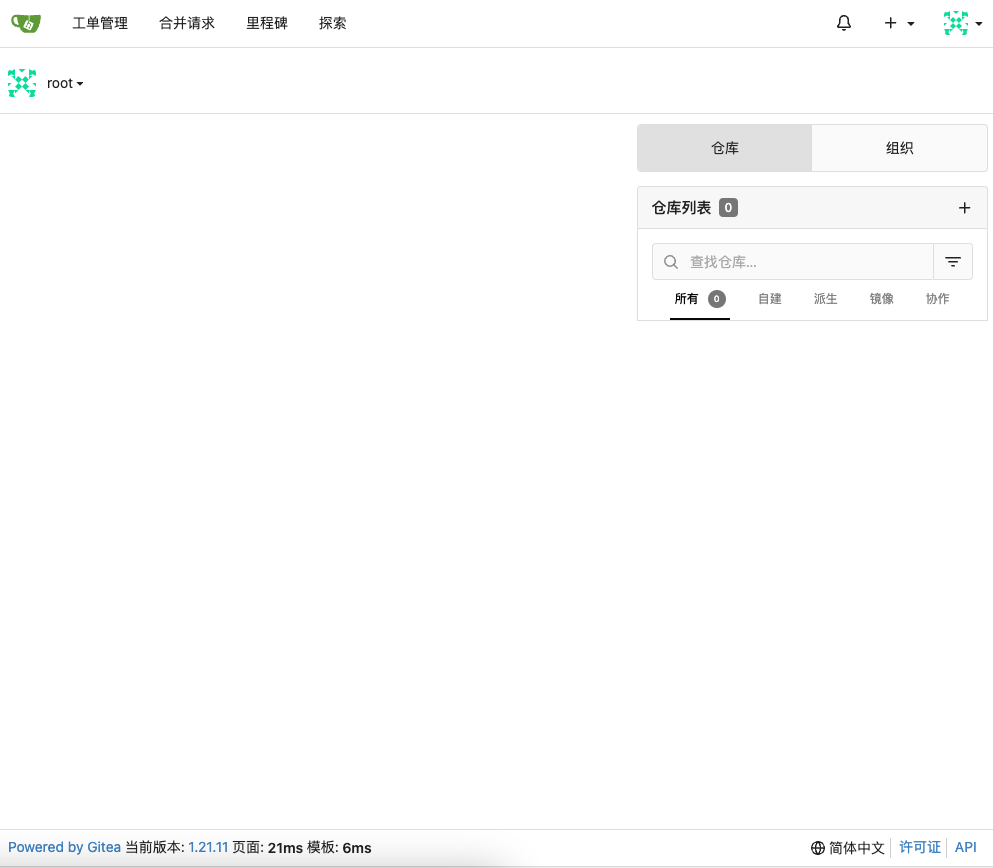Go to 合并请求 in top navigation
993x868 pixels.
[187, 23]
